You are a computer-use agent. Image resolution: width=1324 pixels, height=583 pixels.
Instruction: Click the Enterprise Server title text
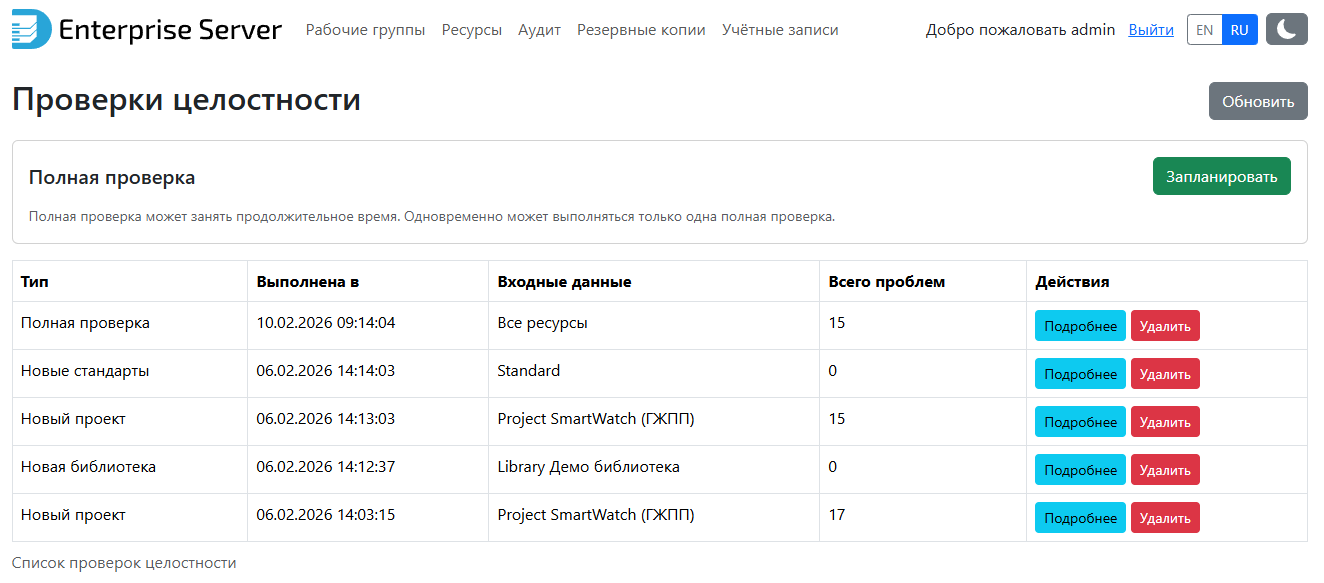pyautogui.click(x=170, y=30)
